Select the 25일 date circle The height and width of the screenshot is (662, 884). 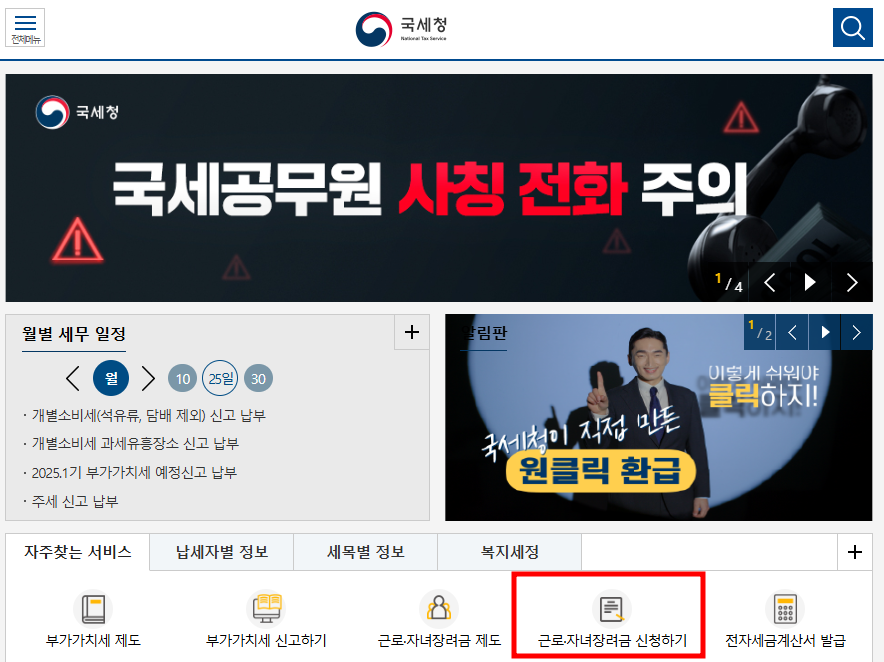(220, 378)
